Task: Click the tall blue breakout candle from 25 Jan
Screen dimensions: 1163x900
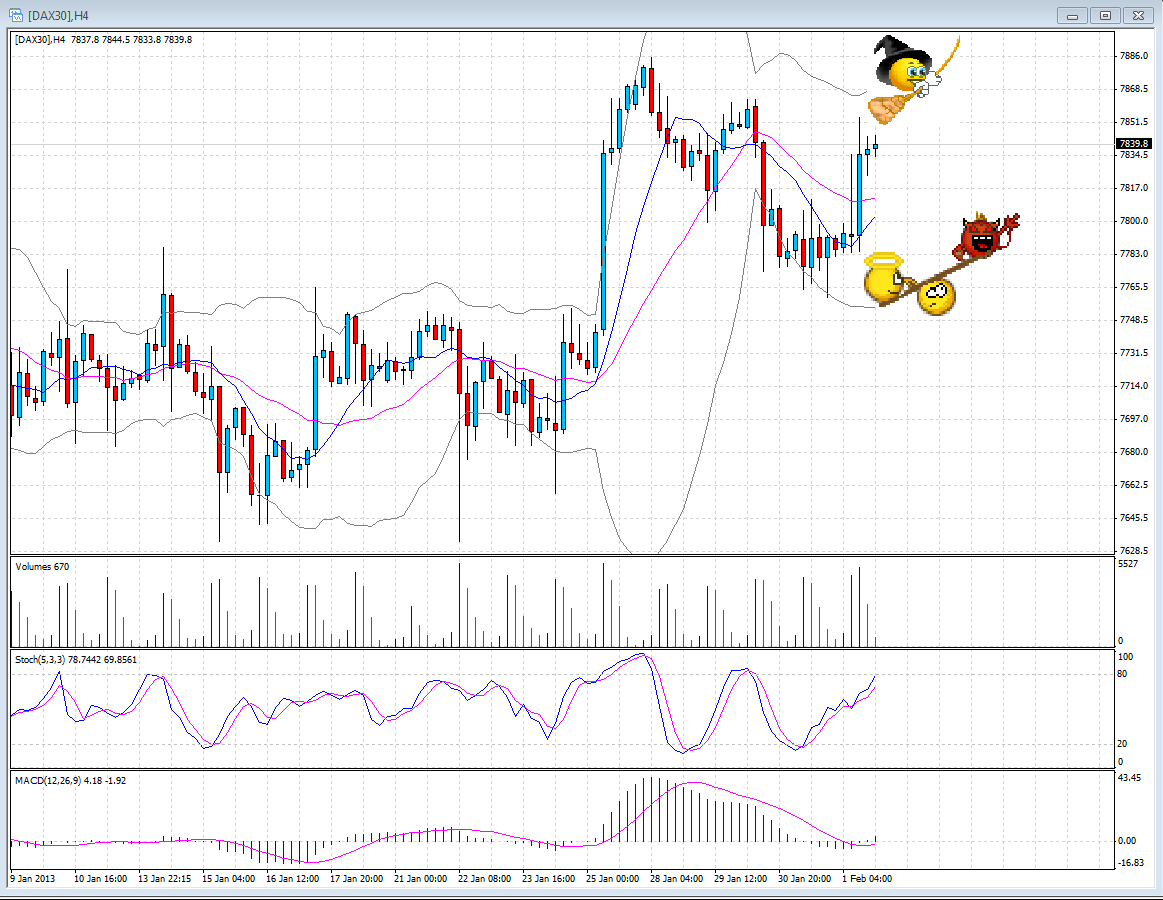Action: (x=604, y=230)
